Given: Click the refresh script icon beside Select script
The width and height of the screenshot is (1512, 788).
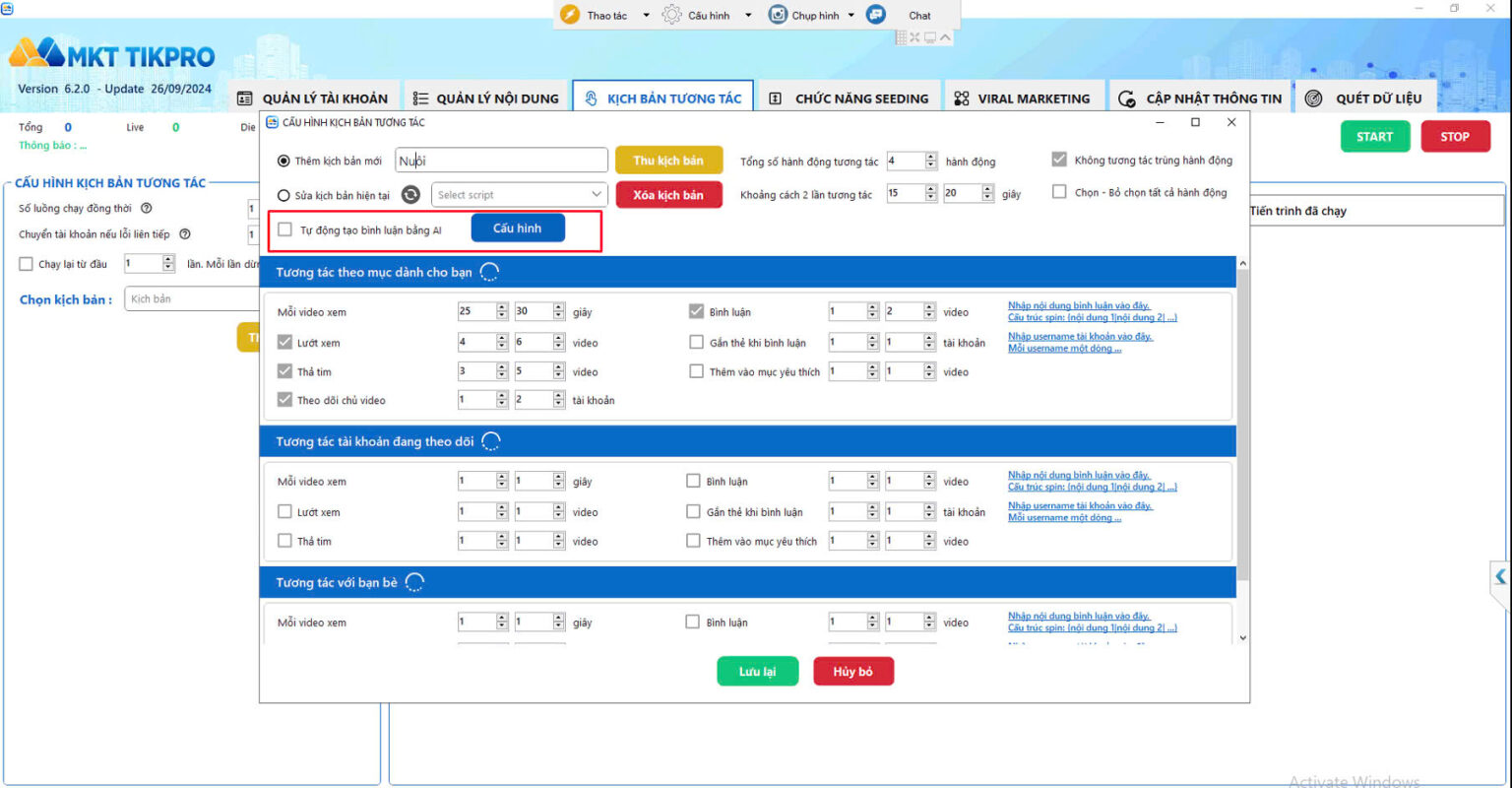Looking at the screenshot, I should 411,195.
